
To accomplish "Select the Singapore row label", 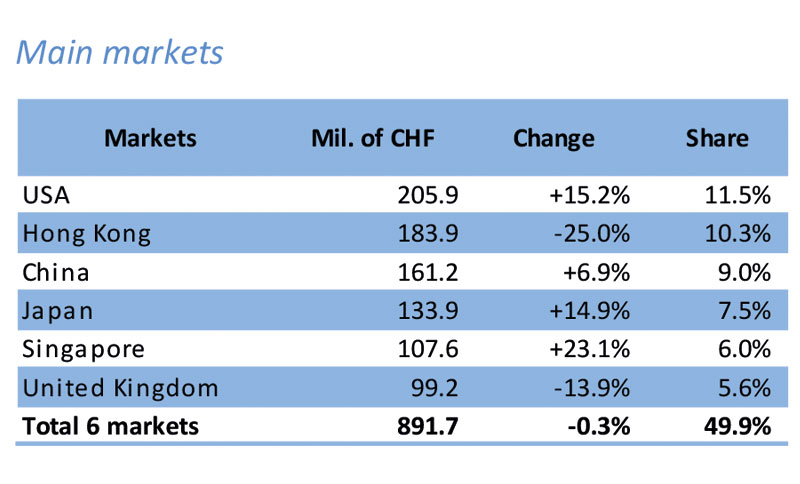I will (83, 349).
